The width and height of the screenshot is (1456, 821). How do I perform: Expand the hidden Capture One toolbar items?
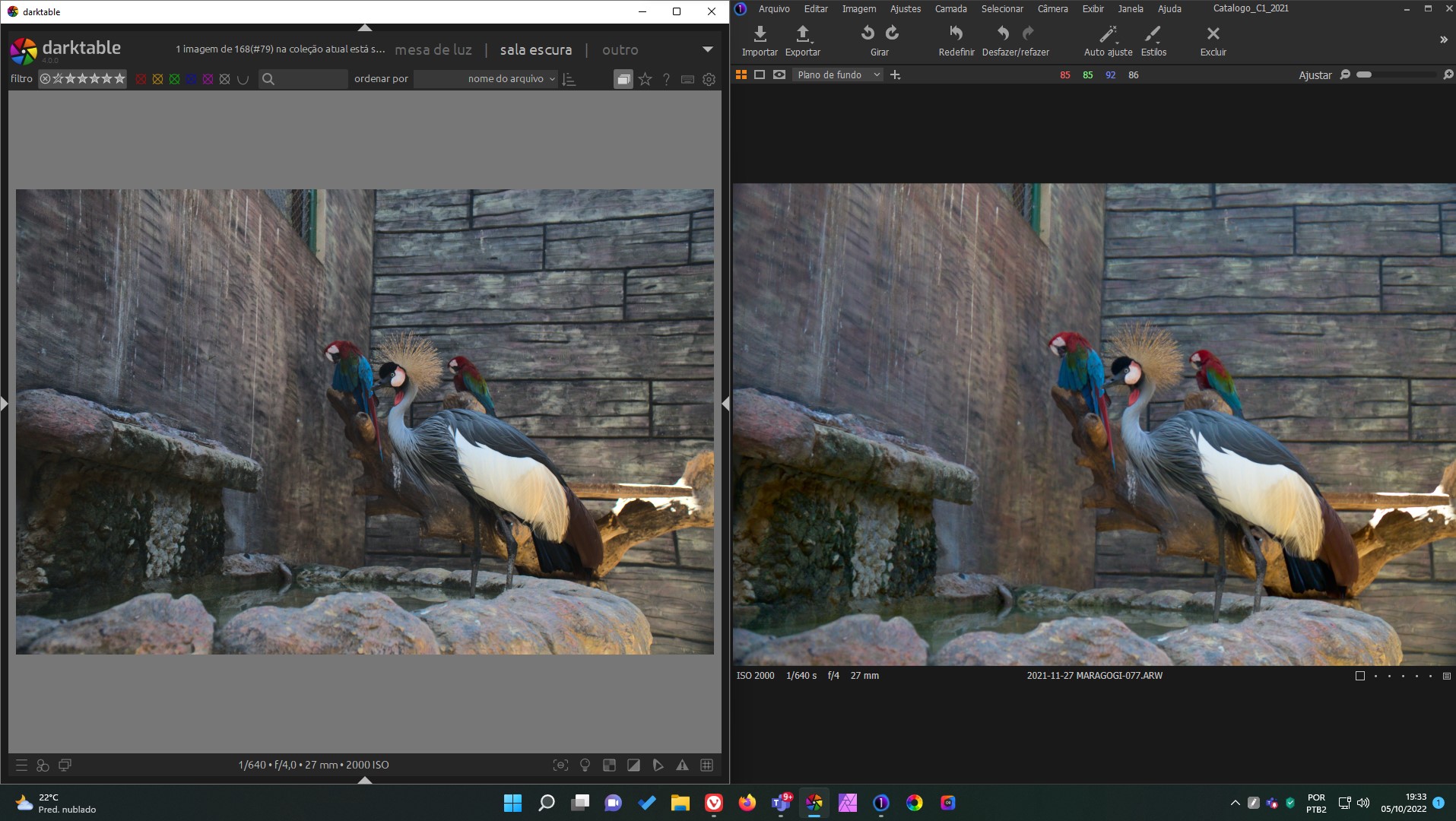1443,40
